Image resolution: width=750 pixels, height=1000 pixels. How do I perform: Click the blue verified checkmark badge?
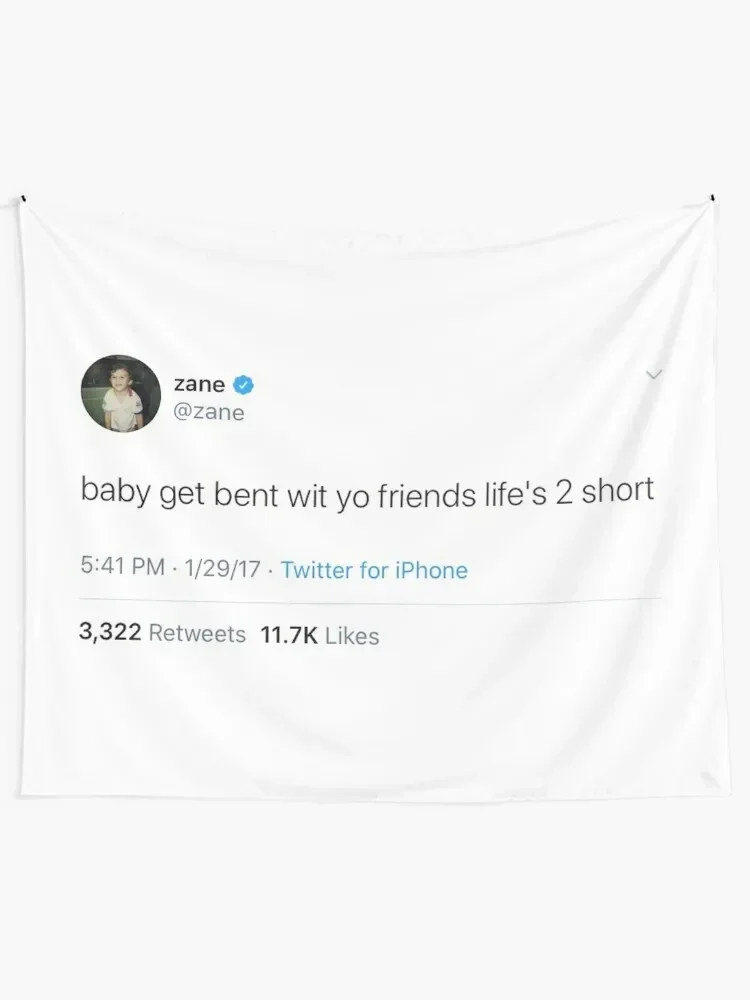[x=244, y=385]
